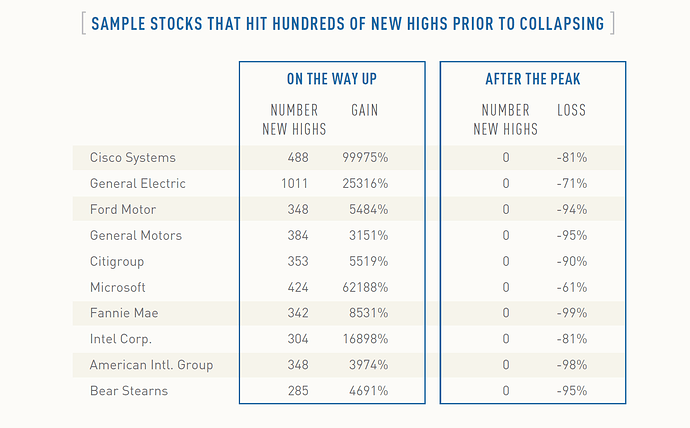This screenshot has height=428, width=690.
Task: Select the Ford Motor row label
Action: [x=122, y=210]
